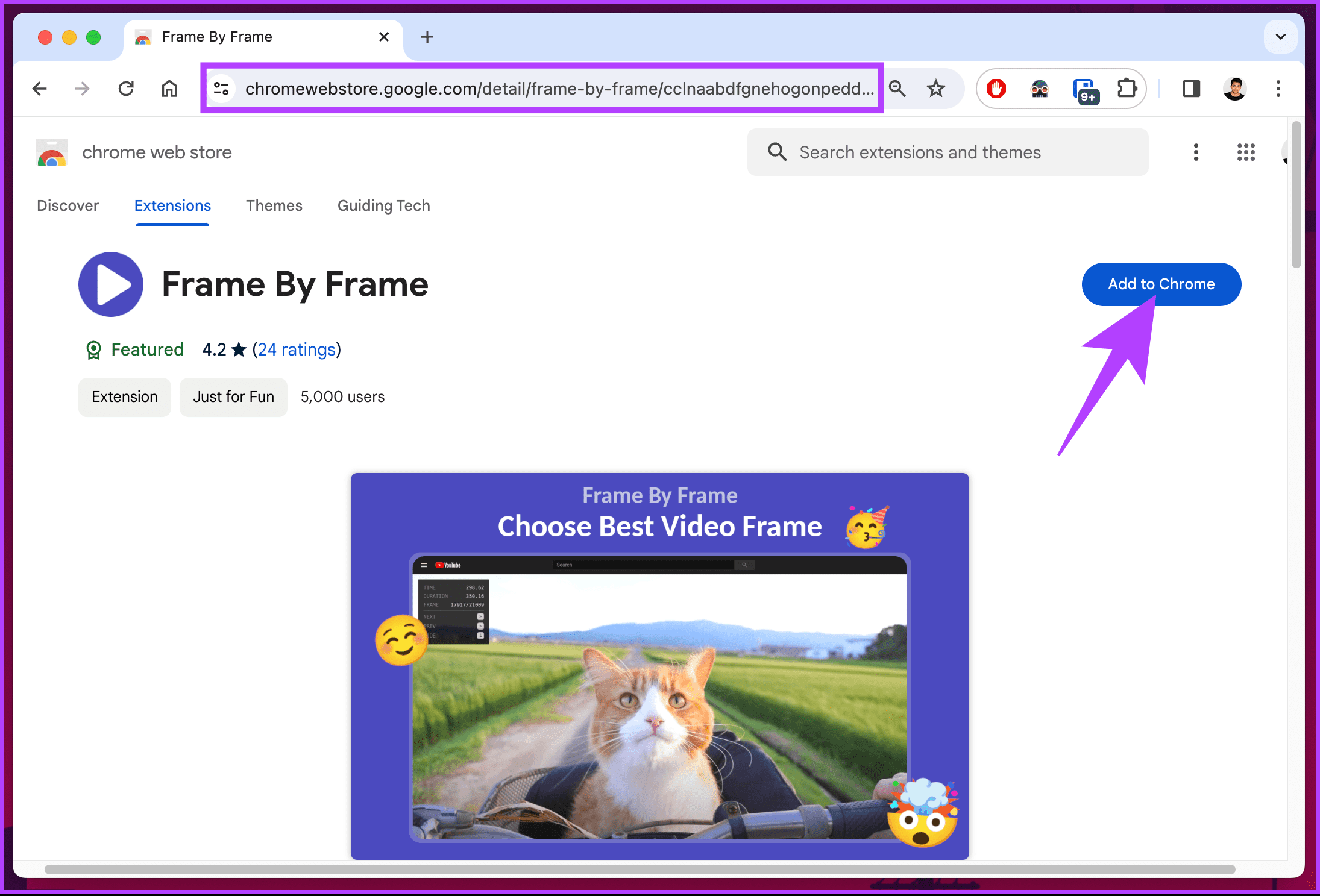Click the Themes tab in Web Store

(273, 206)
